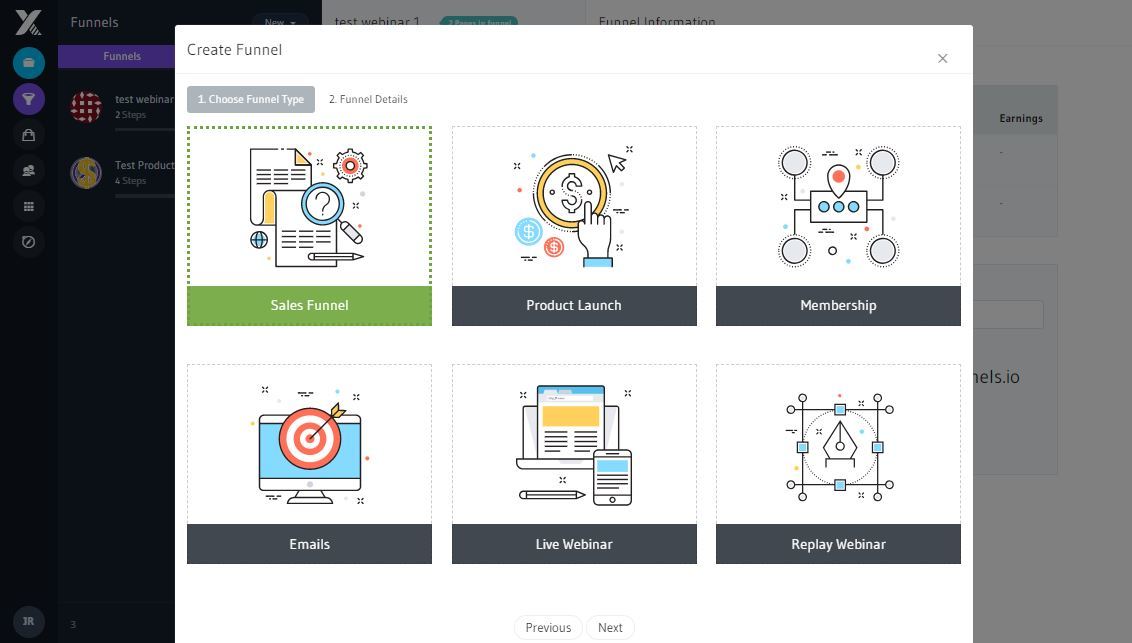1132x643 pixels.
Task: Select the Replay Webinar illustration
Action: [x=838, y=445]
